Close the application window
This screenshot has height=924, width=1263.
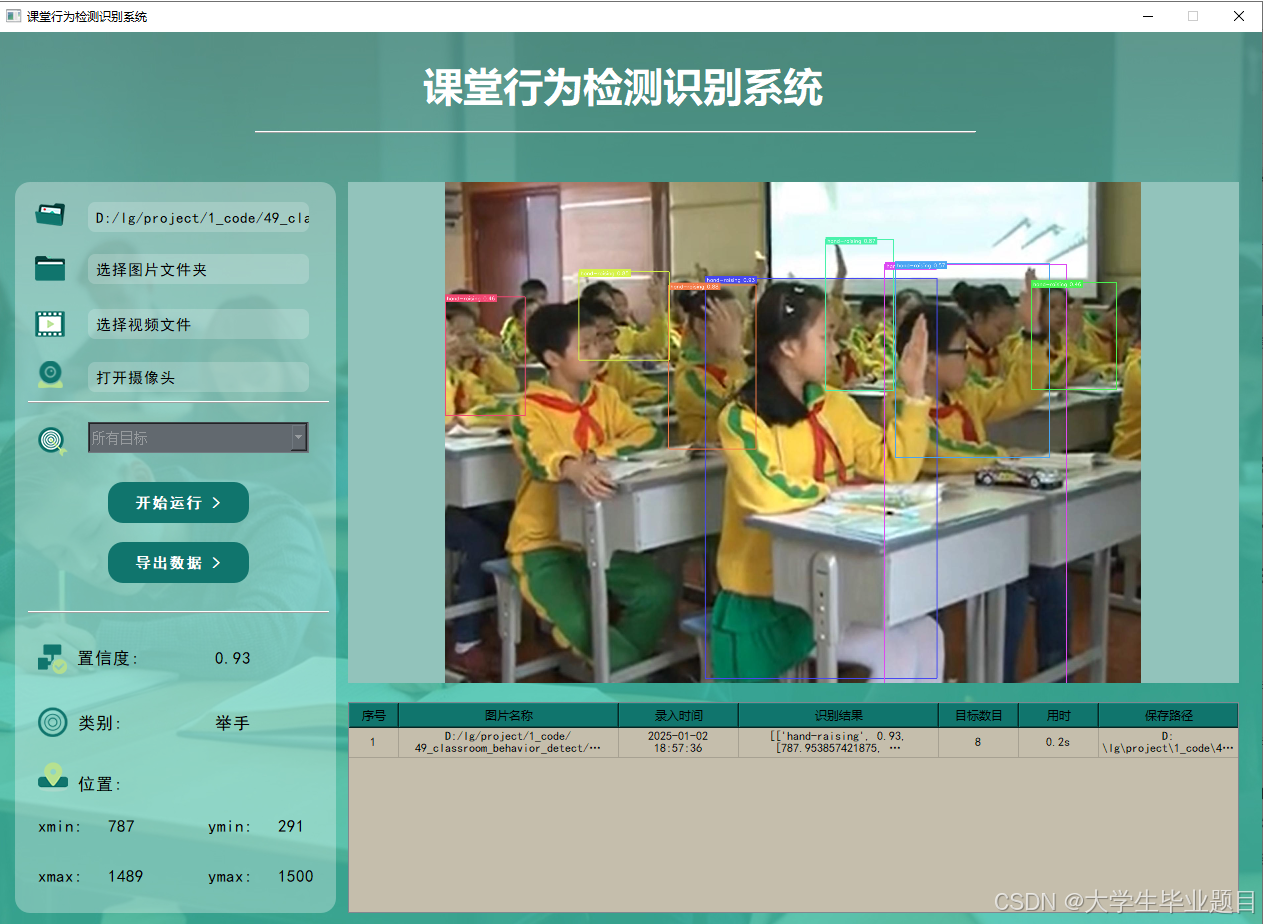point(1238,16)
